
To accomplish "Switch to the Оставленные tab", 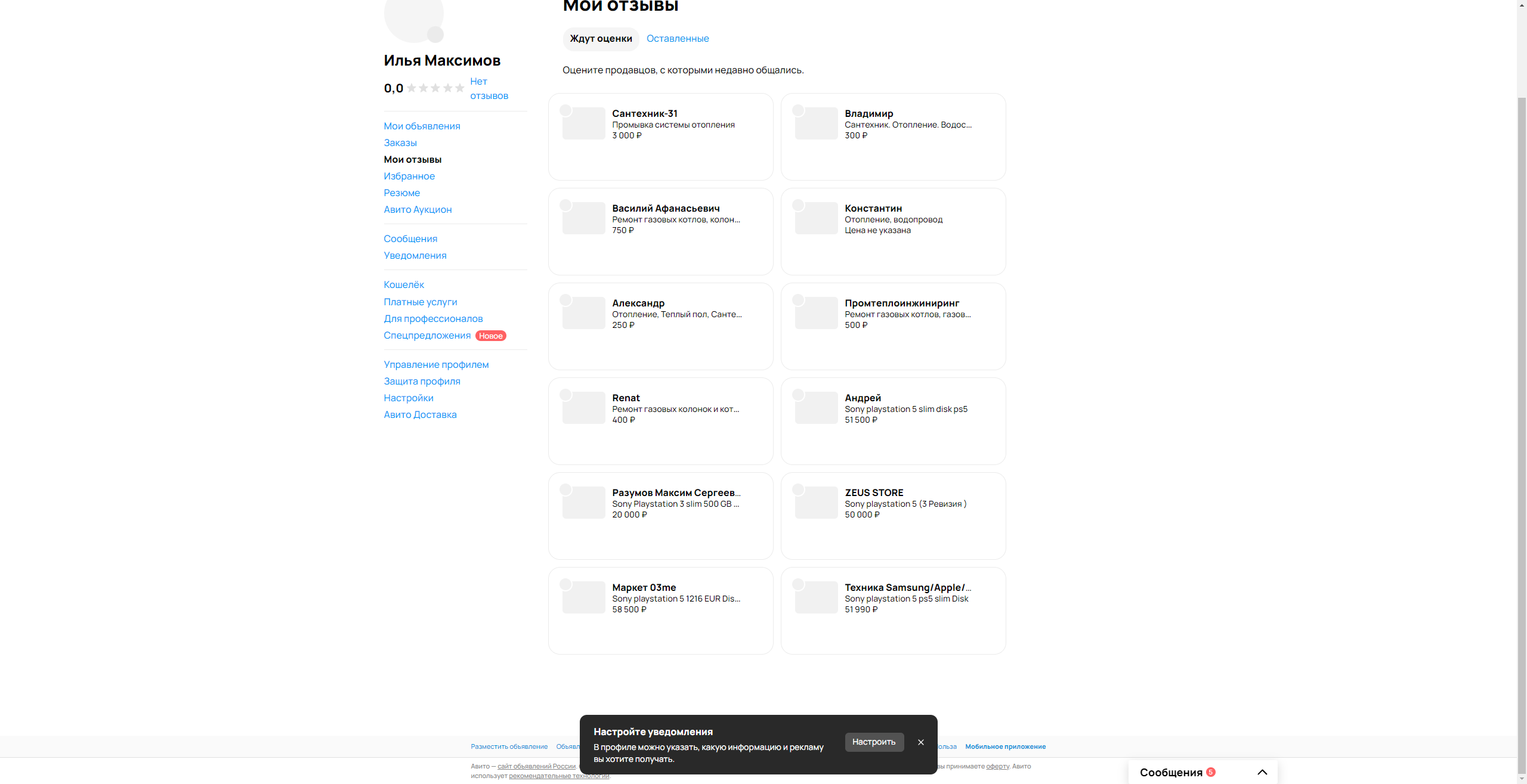I will tap(678, 39).
